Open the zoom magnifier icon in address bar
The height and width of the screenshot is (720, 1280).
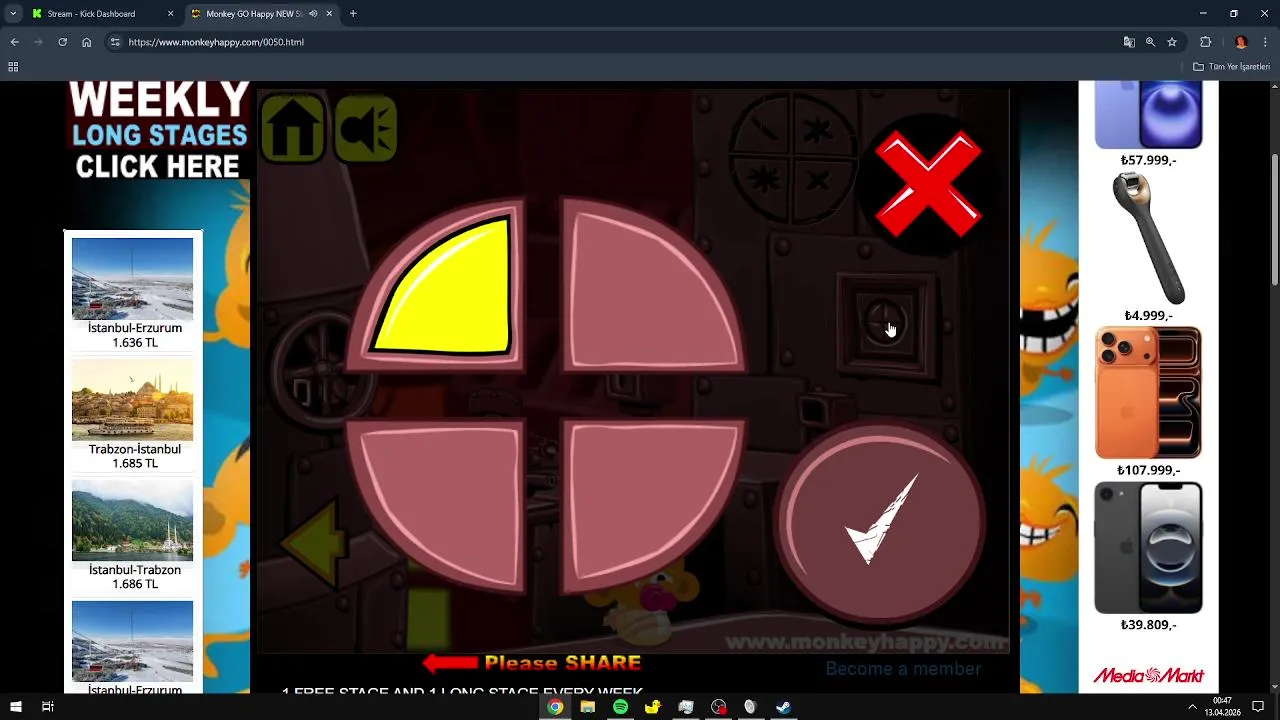(1150, 42)
